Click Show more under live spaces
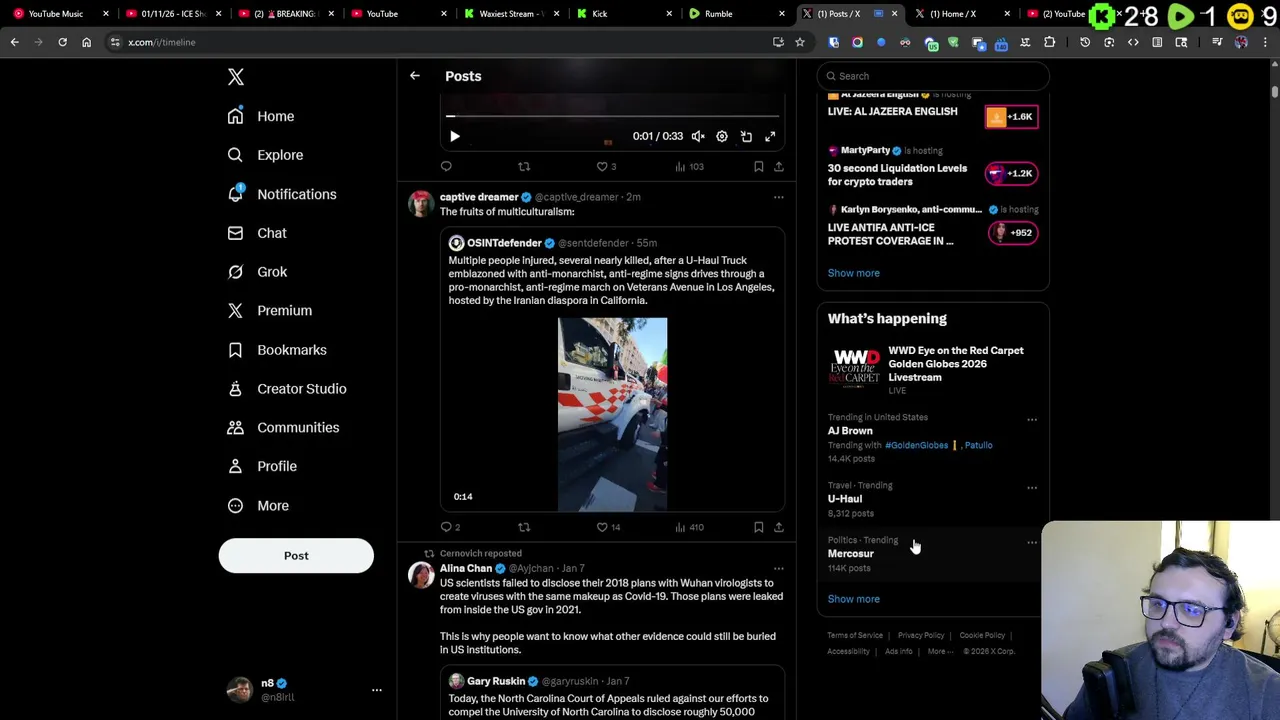The width and height of the screenshot is (1280, 720). (x=853, y=273)
